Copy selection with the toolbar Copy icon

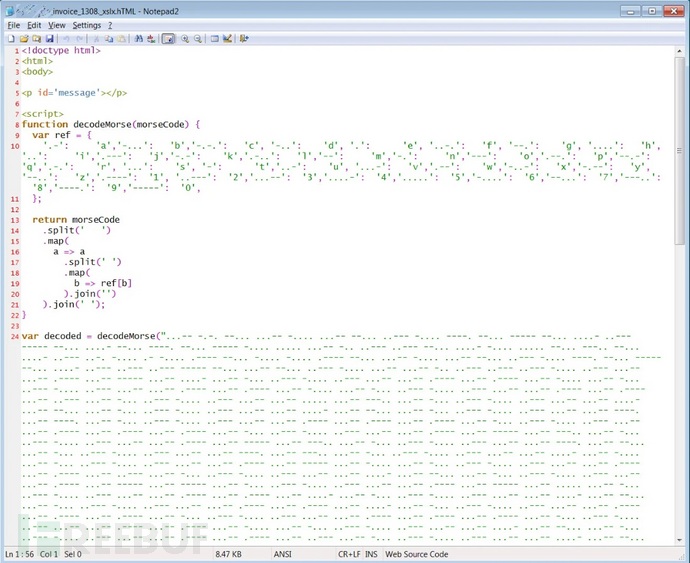(x=109, y=38)
